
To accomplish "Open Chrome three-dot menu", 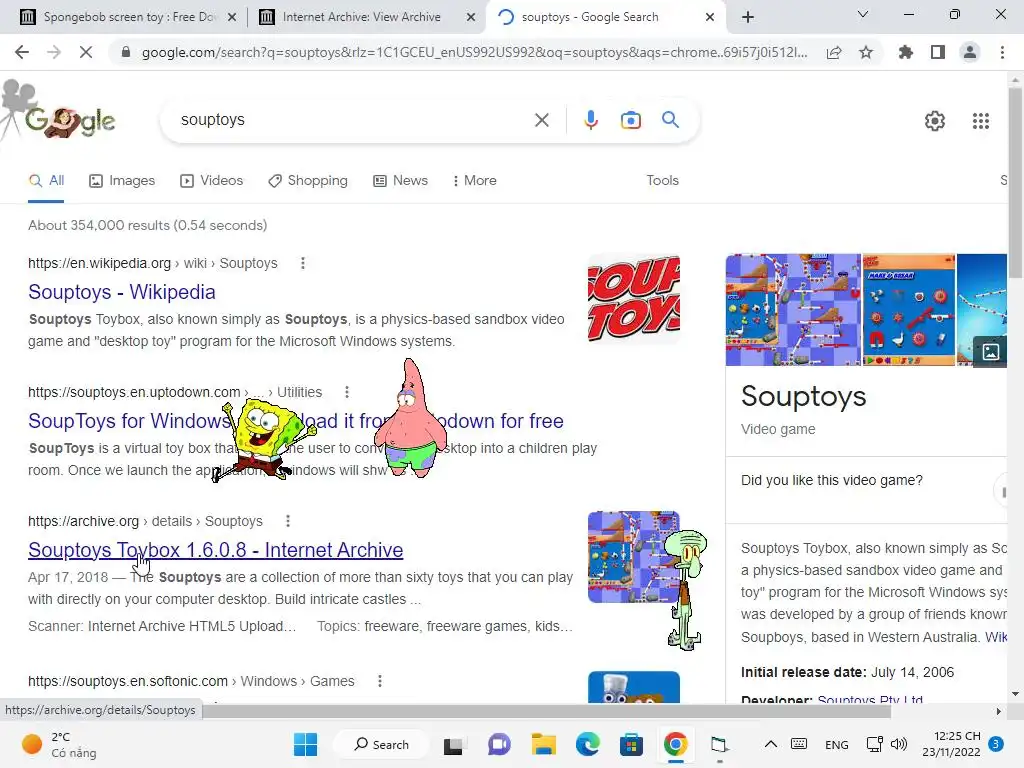I will [x=1002, y=52].
